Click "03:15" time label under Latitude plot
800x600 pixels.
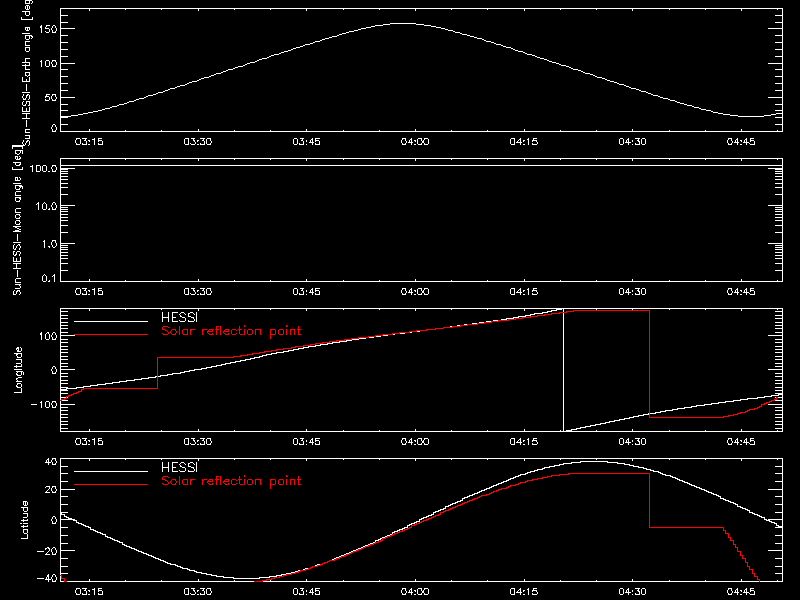tap(89, 592)
